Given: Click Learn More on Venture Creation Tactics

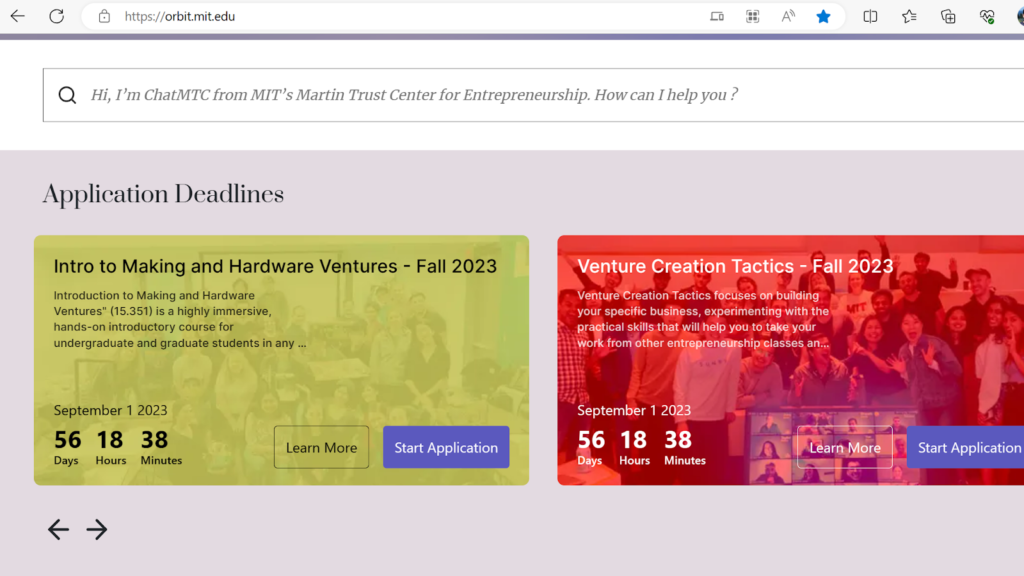Looking at the screenshot, I should point(844,447).
